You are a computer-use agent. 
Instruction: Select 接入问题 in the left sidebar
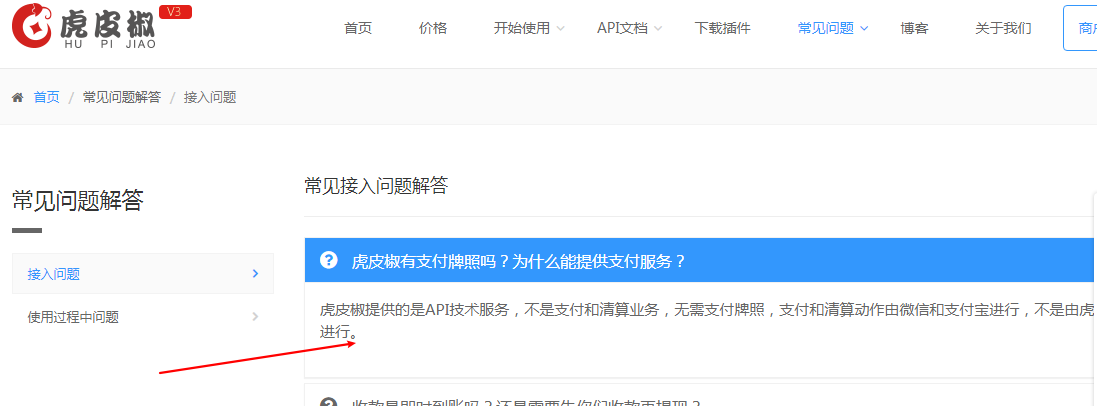[54, 273]
